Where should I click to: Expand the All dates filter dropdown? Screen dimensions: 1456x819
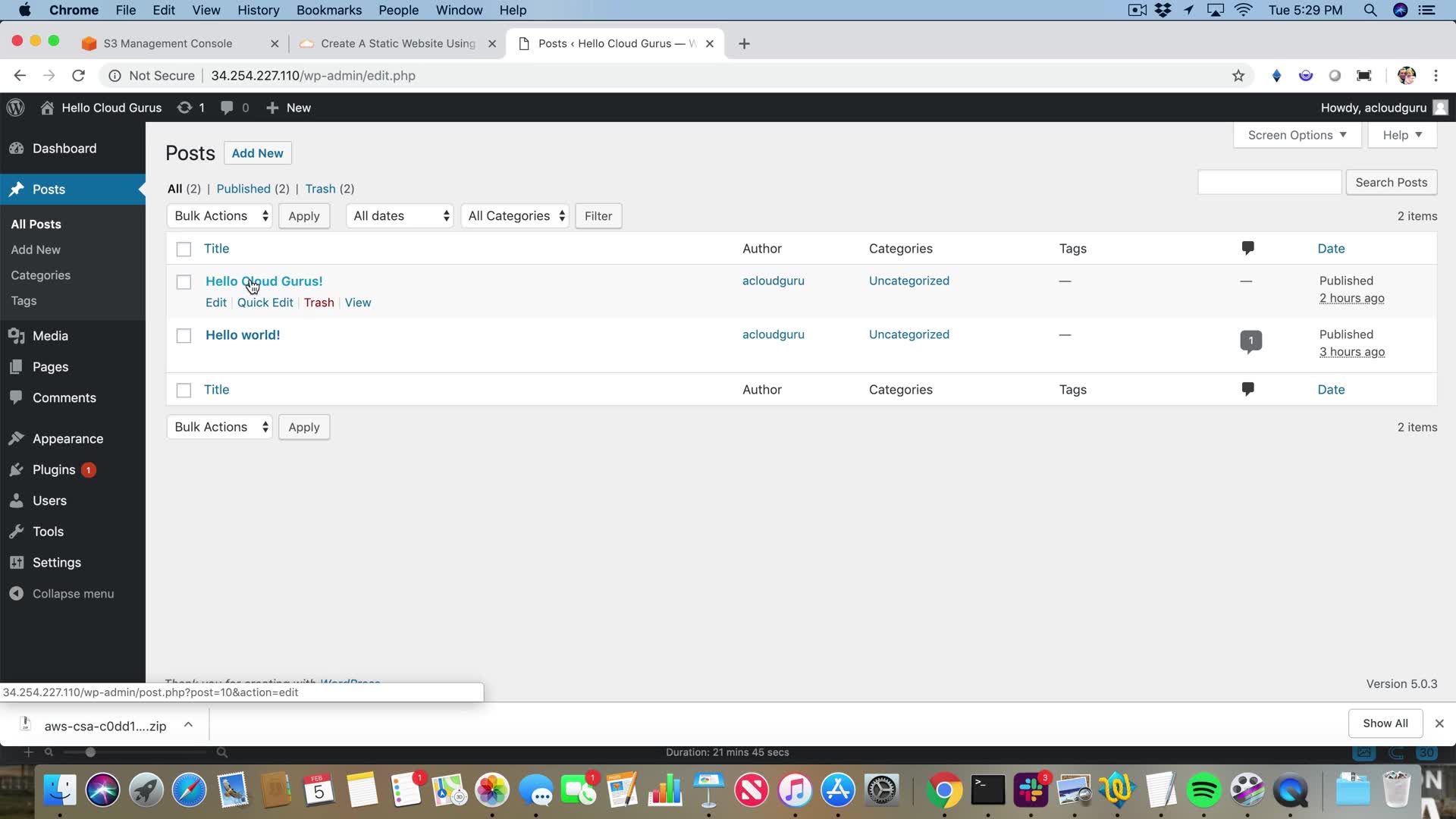[x=400, y=216]
